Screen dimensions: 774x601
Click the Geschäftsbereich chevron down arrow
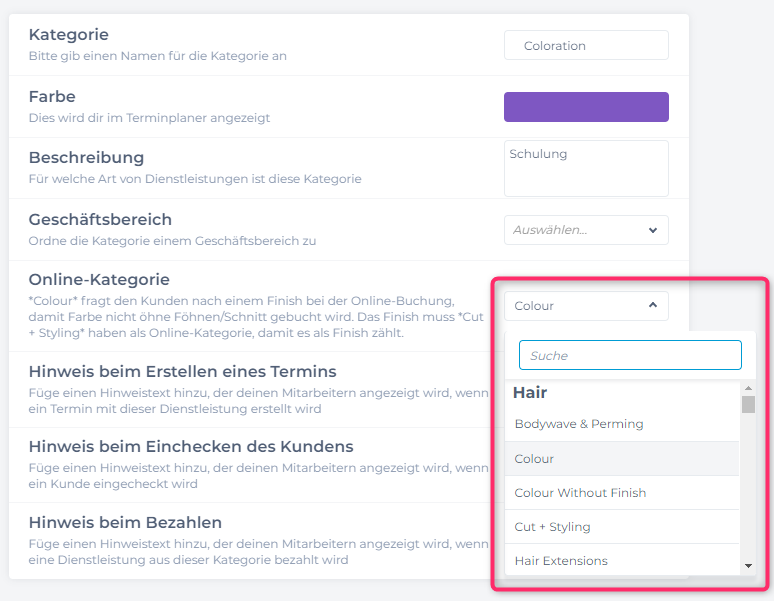[653, 230]
